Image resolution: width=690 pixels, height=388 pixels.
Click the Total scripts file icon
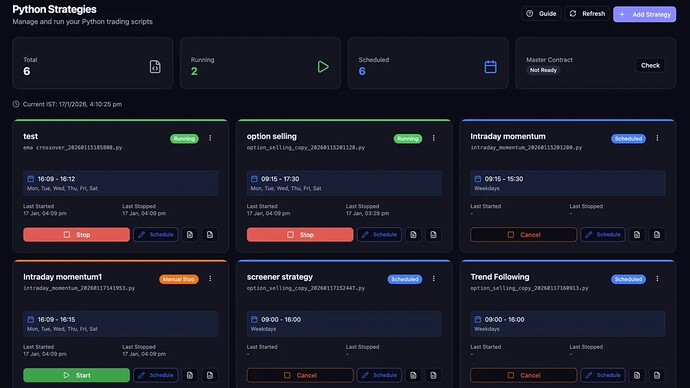click(155, 66)
